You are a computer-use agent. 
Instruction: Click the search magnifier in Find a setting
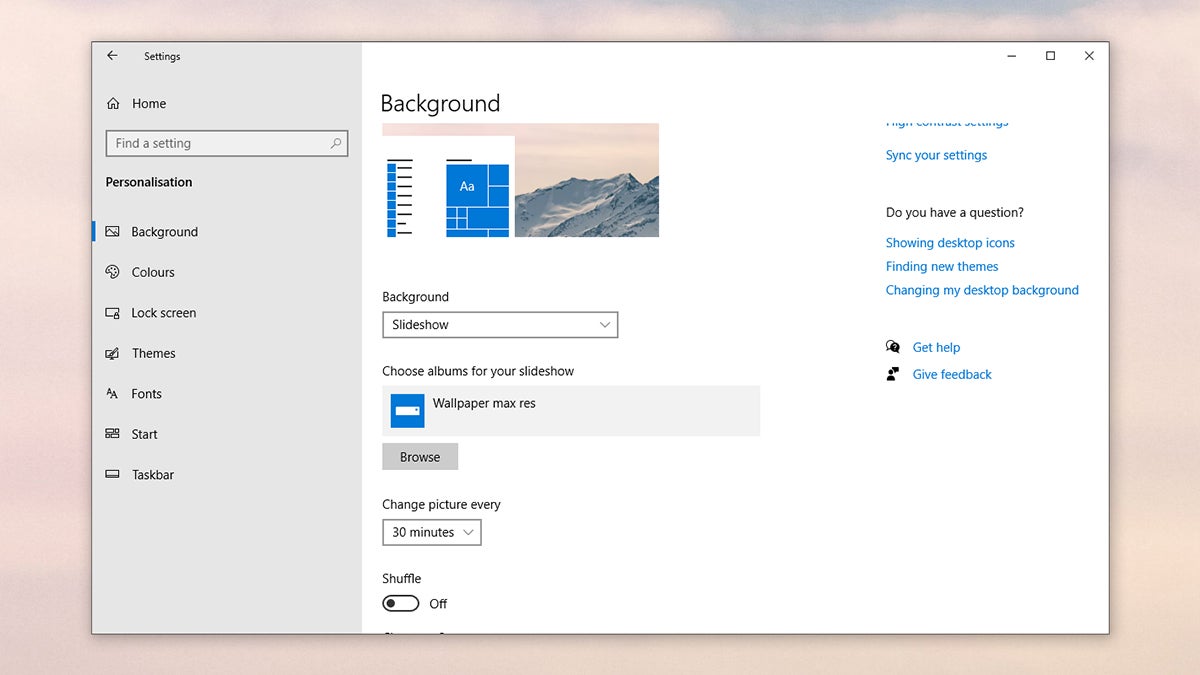tap(336, 143)
